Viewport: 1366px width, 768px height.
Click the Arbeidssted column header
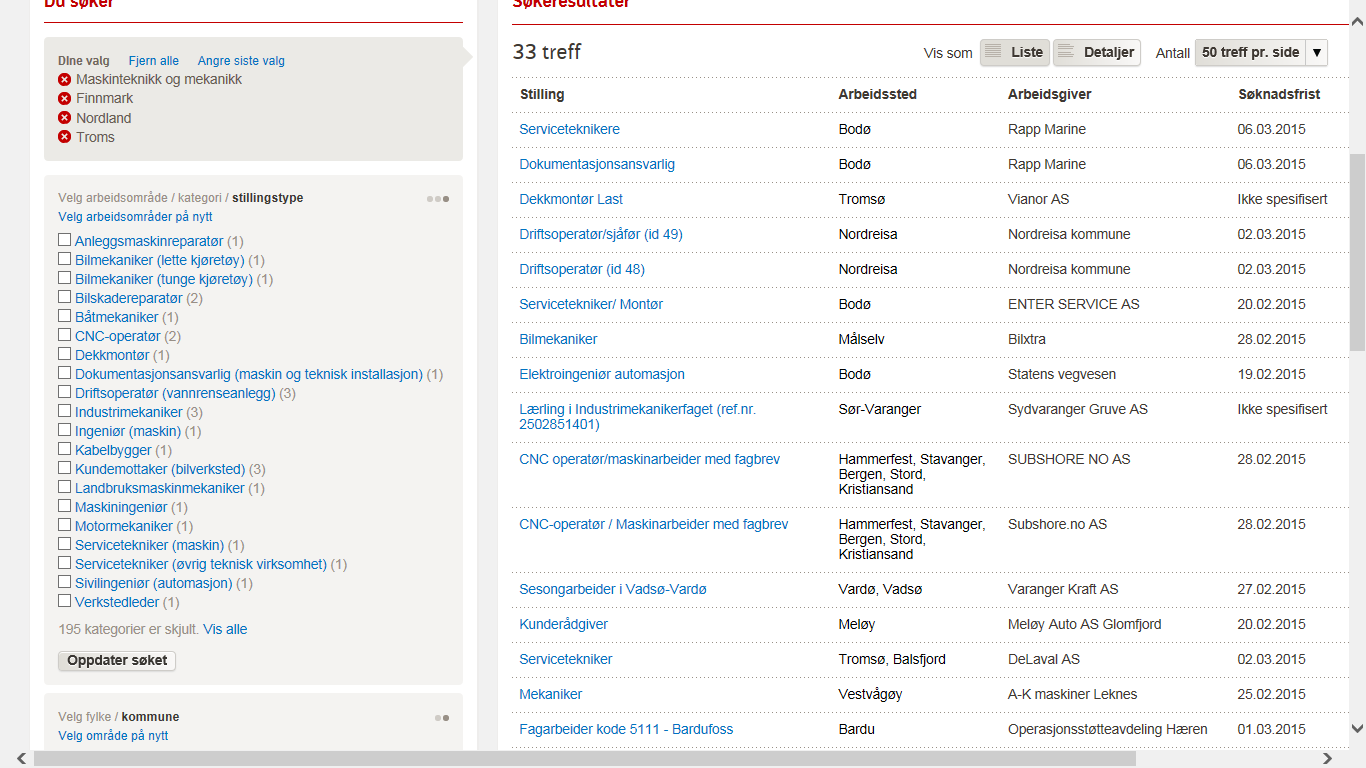coord(877,94)
